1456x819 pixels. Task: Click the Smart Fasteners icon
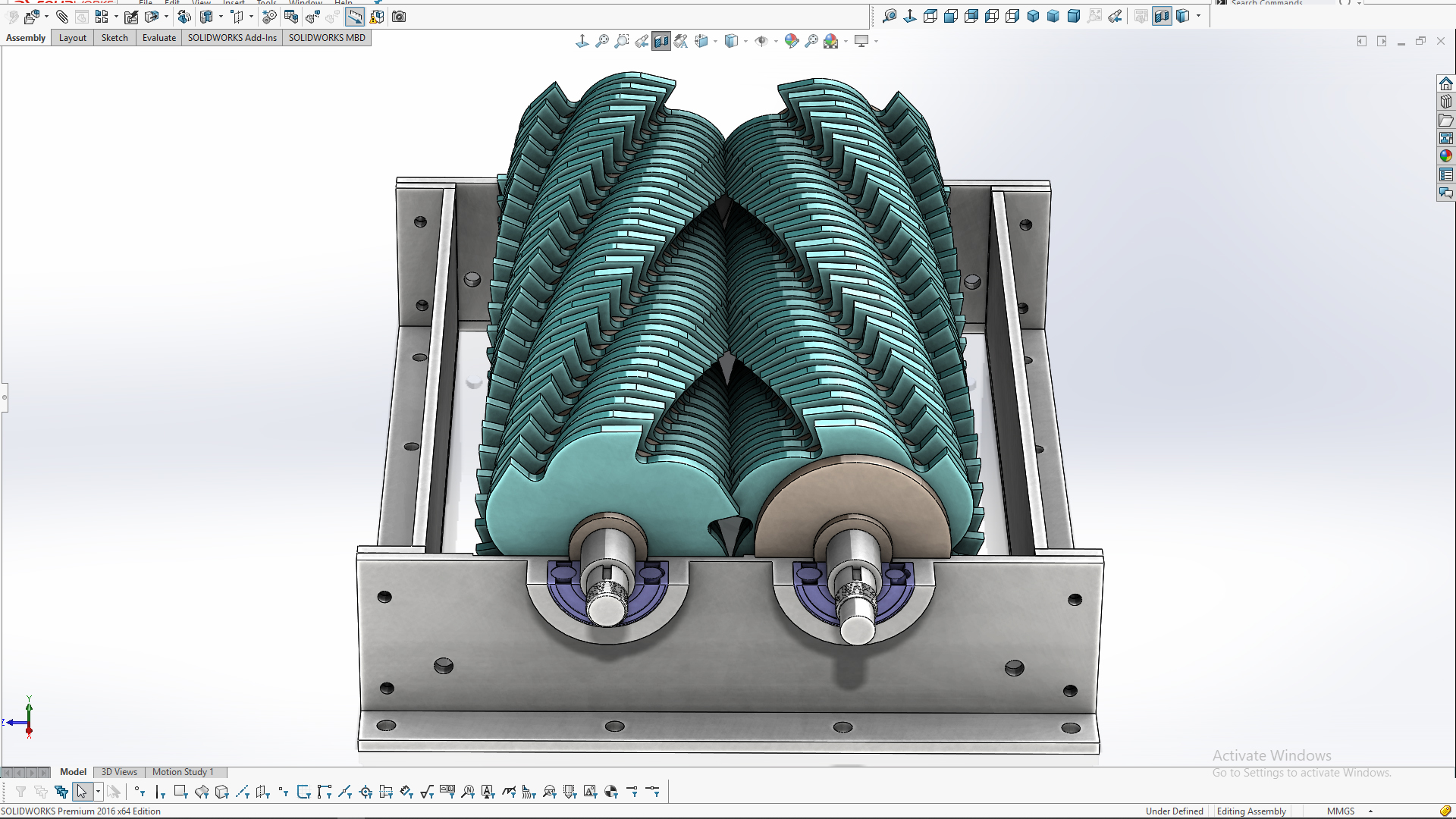(131, 17)
